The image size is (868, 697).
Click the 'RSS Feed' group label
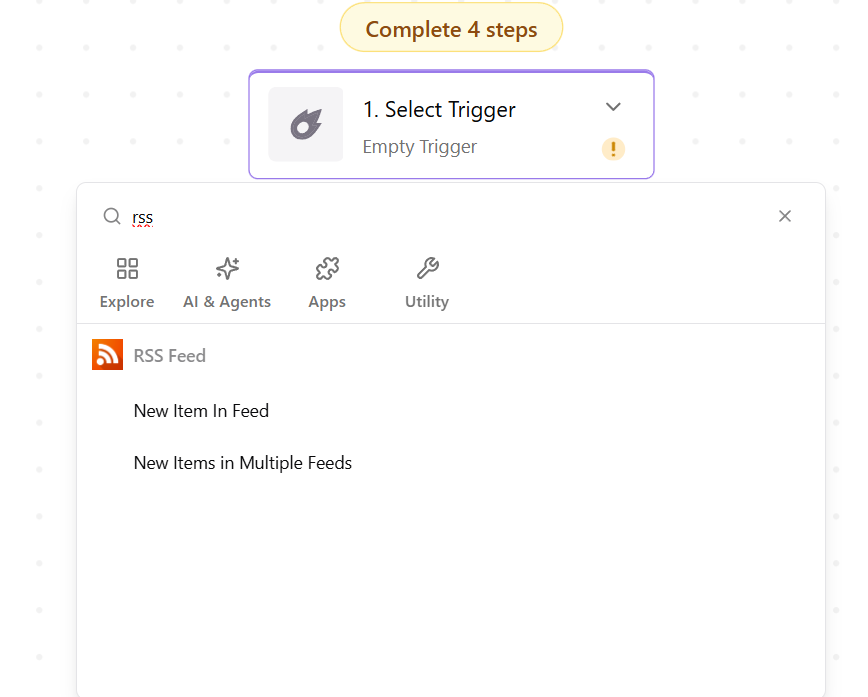point(170,355)
